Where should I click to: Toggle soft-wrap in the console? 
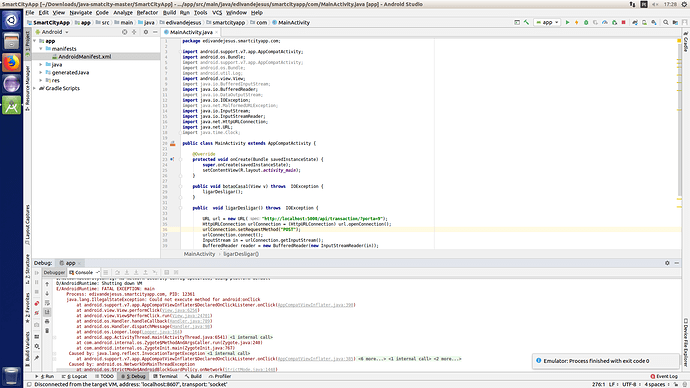tap(47, 303)
